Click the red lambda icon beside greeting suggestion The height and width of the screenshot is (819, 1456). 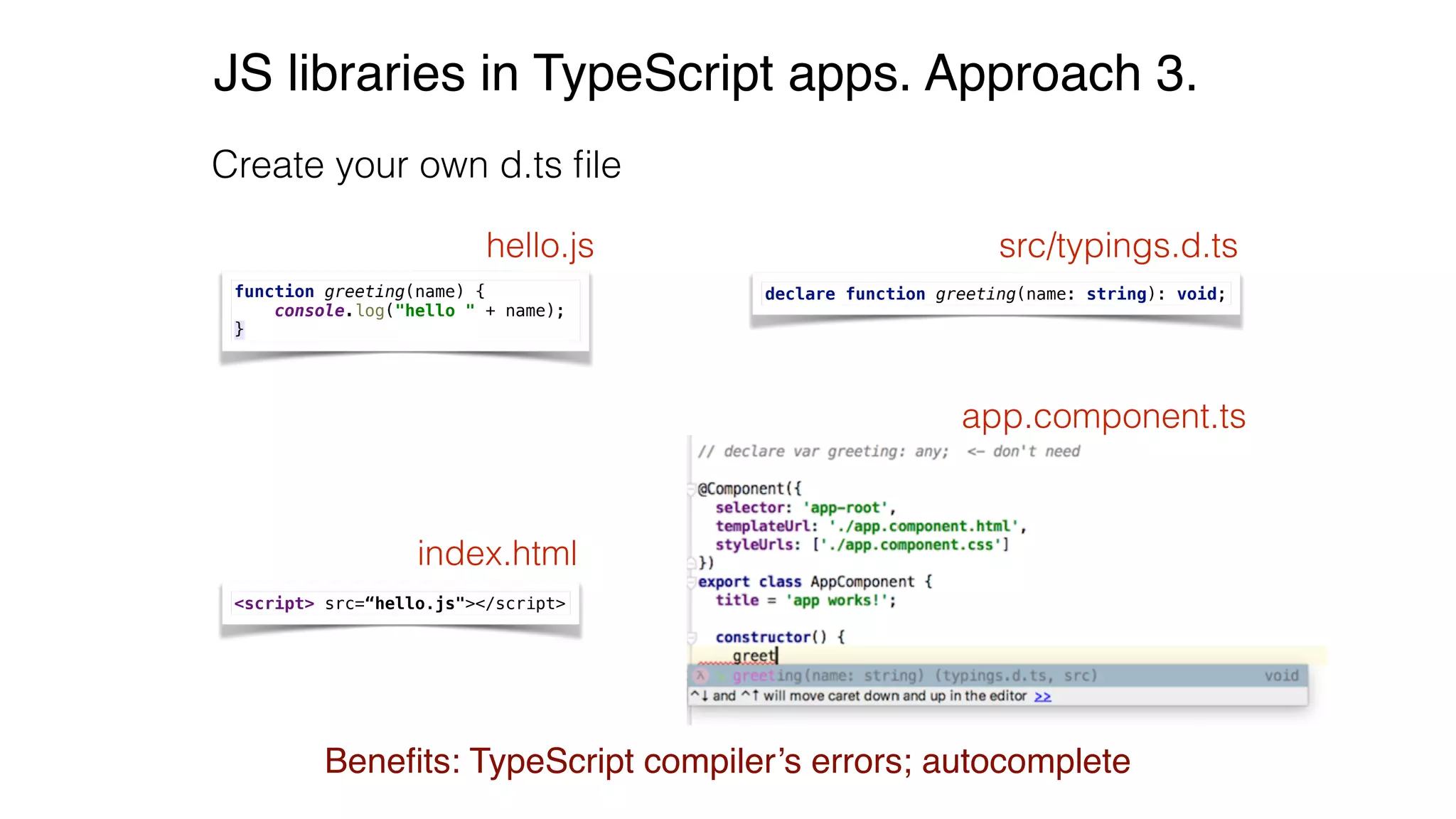(700, 675)
